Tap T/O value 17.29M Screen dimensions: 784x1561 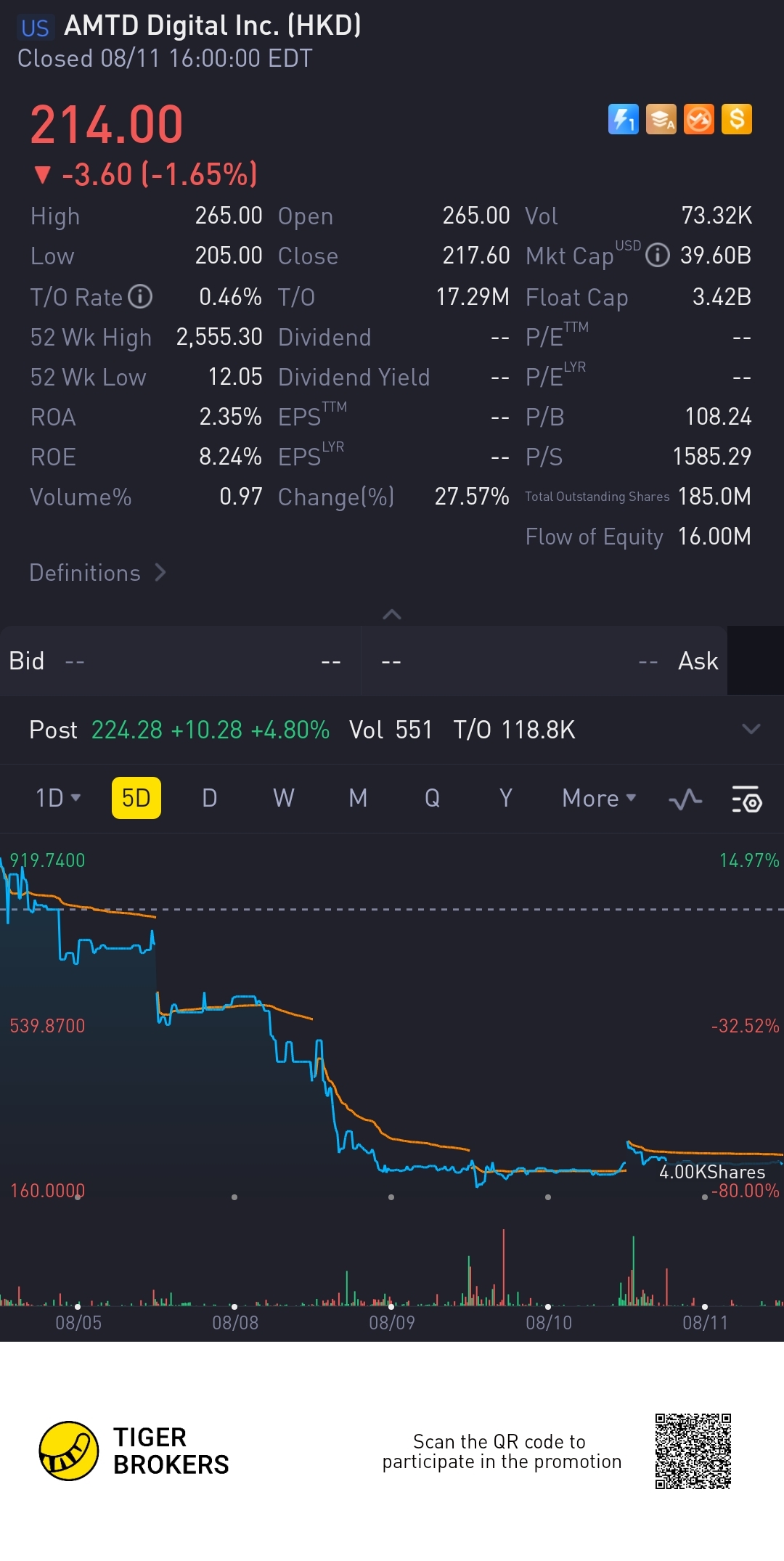(473, 297)
